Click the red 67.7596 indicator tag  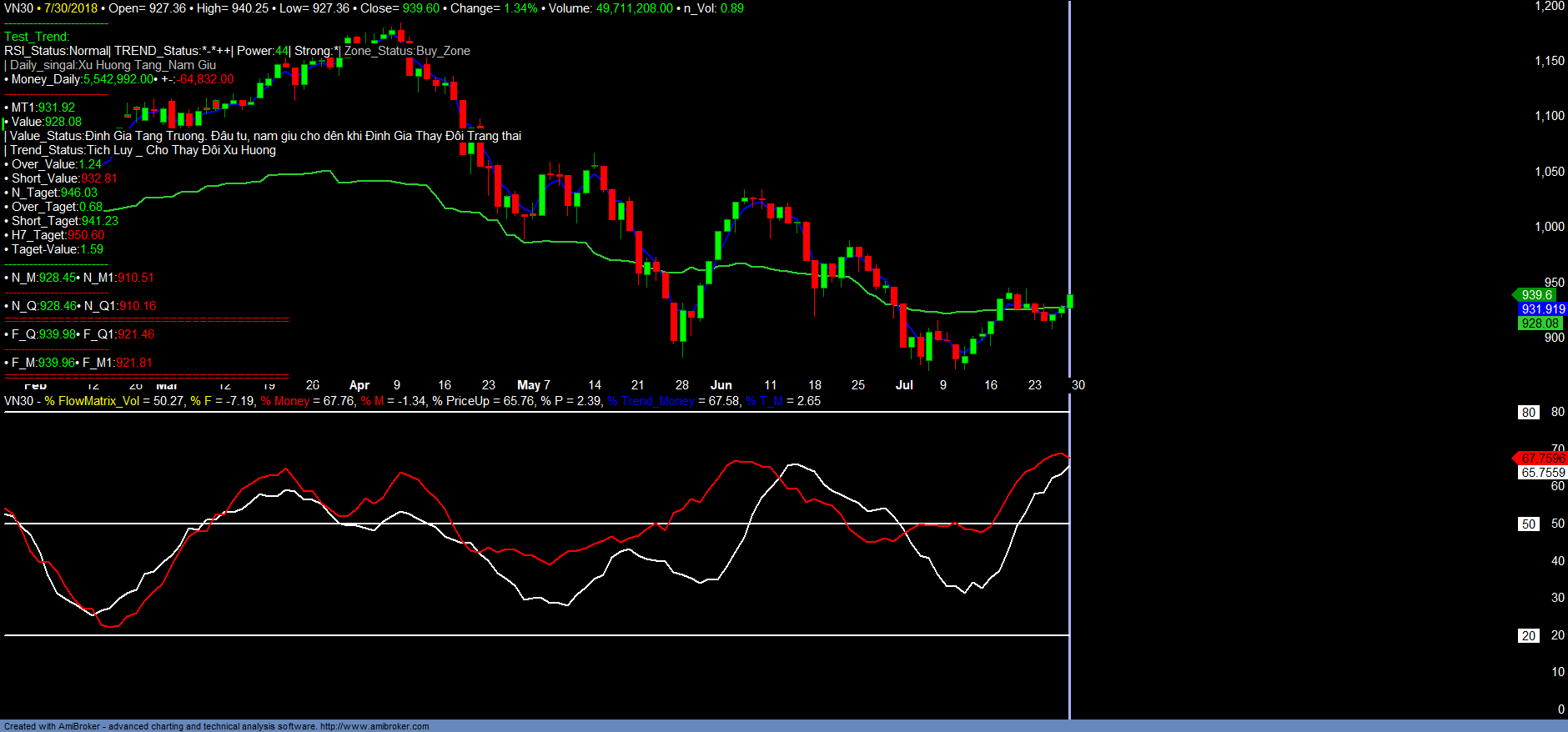1542,459
